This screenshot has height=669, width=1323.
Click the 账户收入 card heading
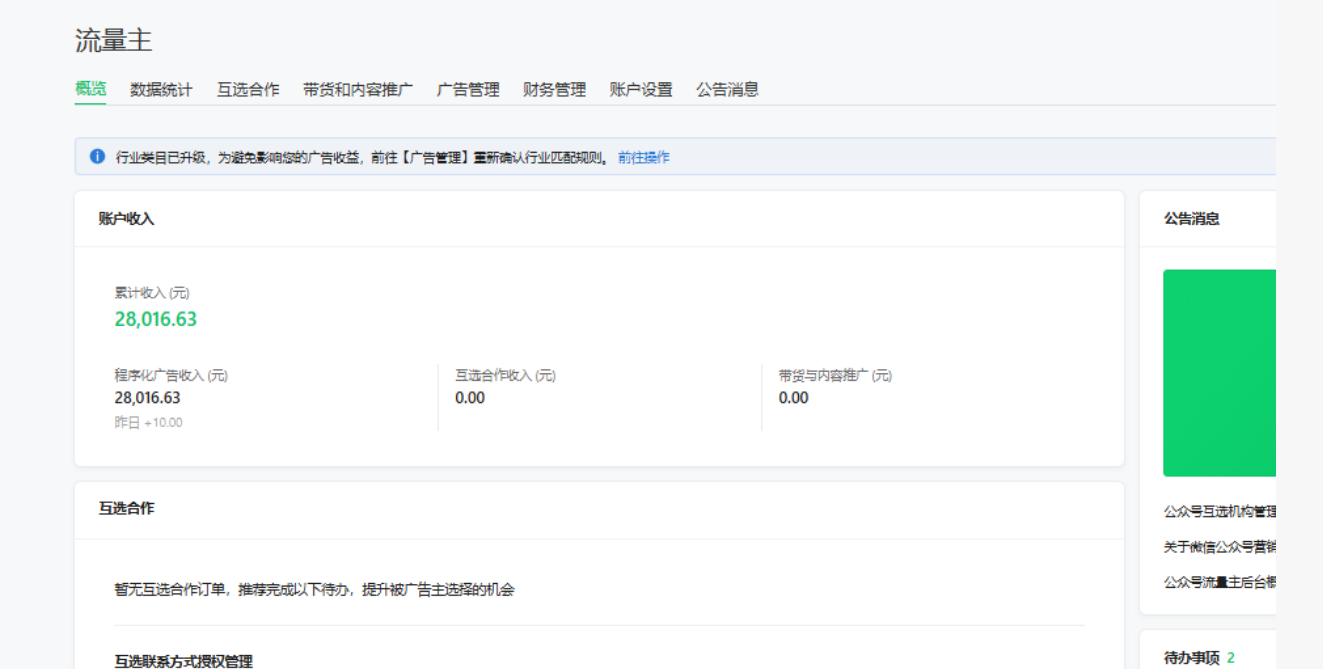pyautogui.click(x=126, y=218)
